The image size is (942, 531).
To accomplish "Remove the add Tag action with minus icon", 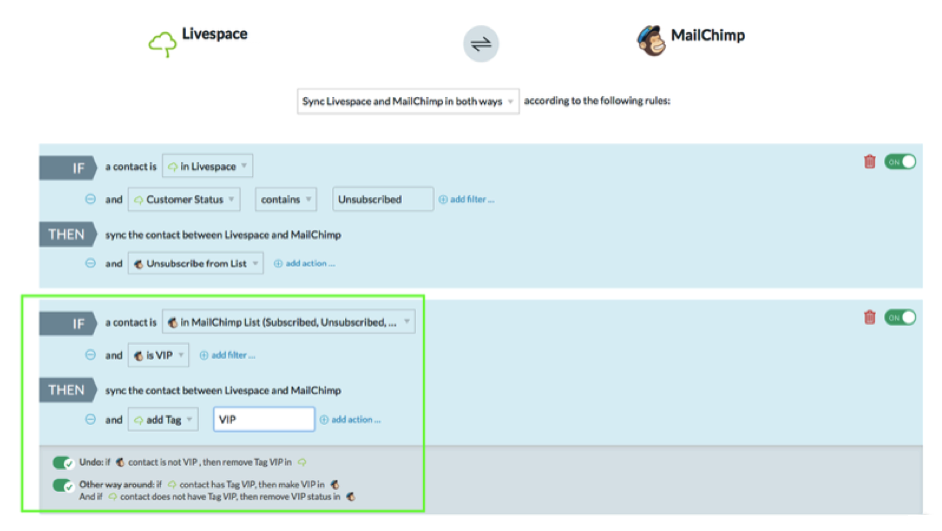I will 90,419.
